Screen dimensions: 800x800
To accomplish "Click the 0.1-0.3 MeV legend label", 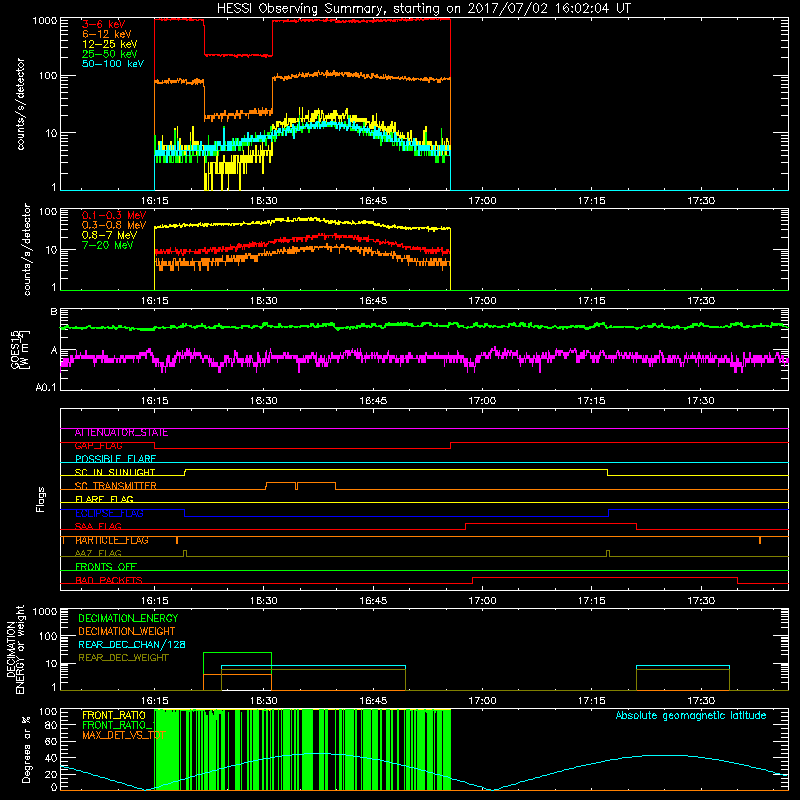I will [114, 215].
